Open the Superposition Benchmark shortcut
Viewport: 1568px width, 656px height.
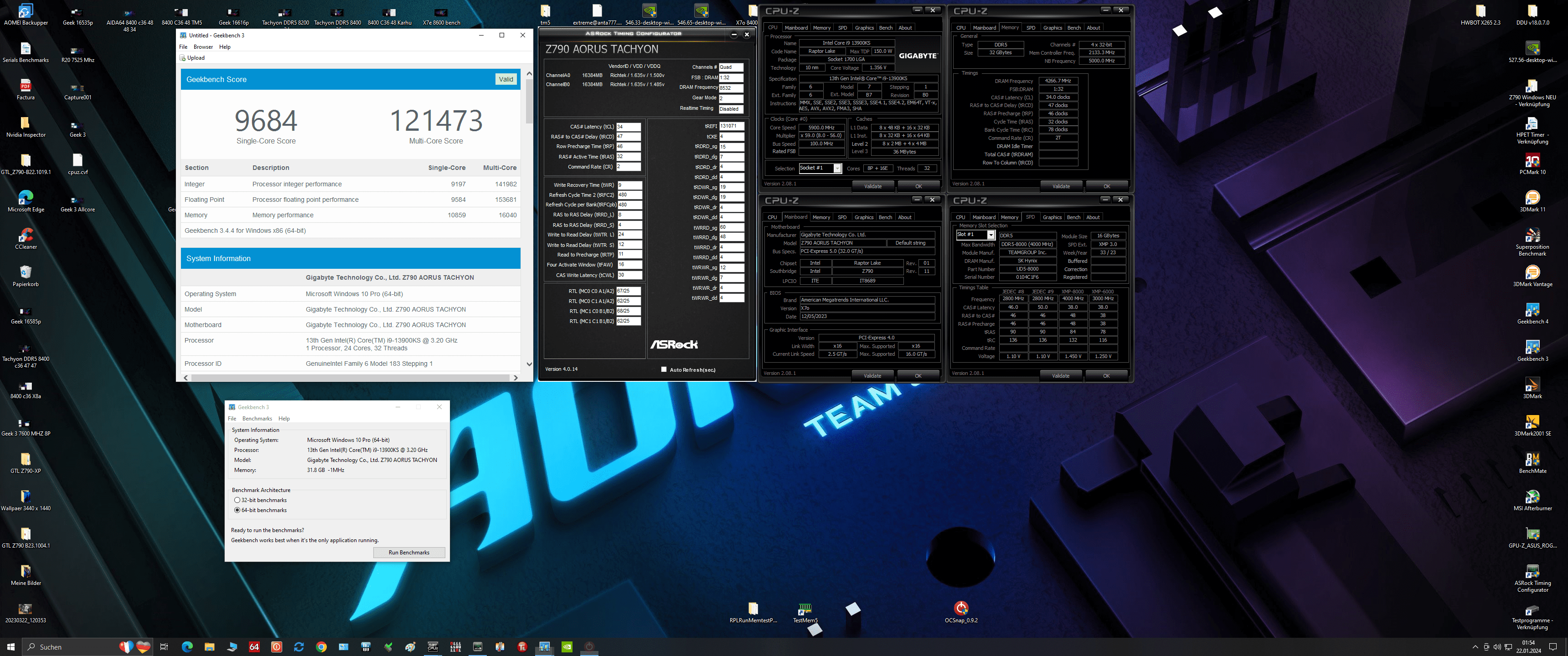(x=1532, y=241)
